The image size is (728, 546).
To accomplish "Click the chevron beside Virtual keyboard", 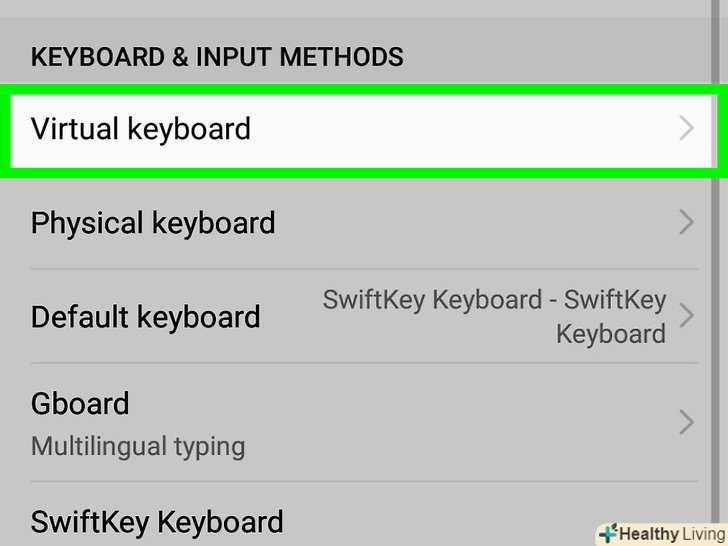I will pos(686,129).
